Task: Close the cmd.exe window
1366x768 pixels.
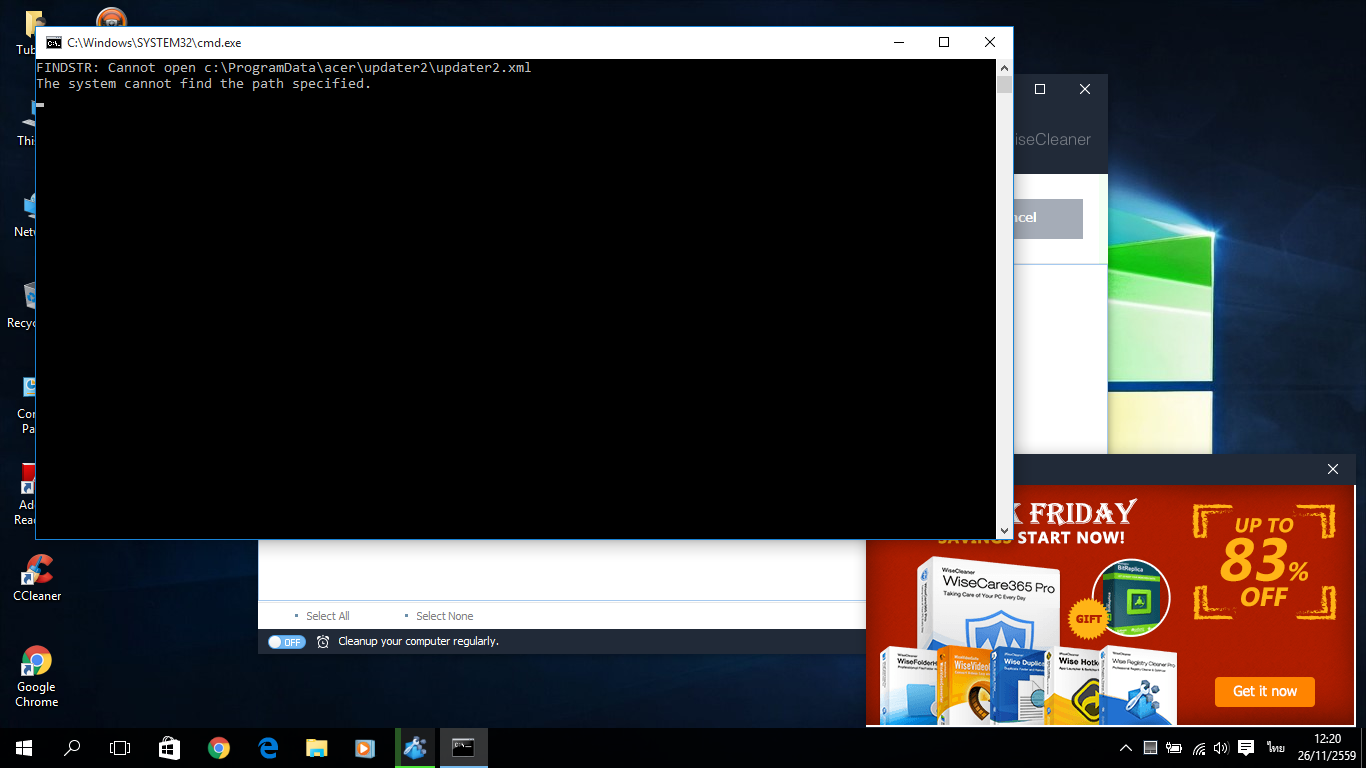Action: (x=990, y=43)
